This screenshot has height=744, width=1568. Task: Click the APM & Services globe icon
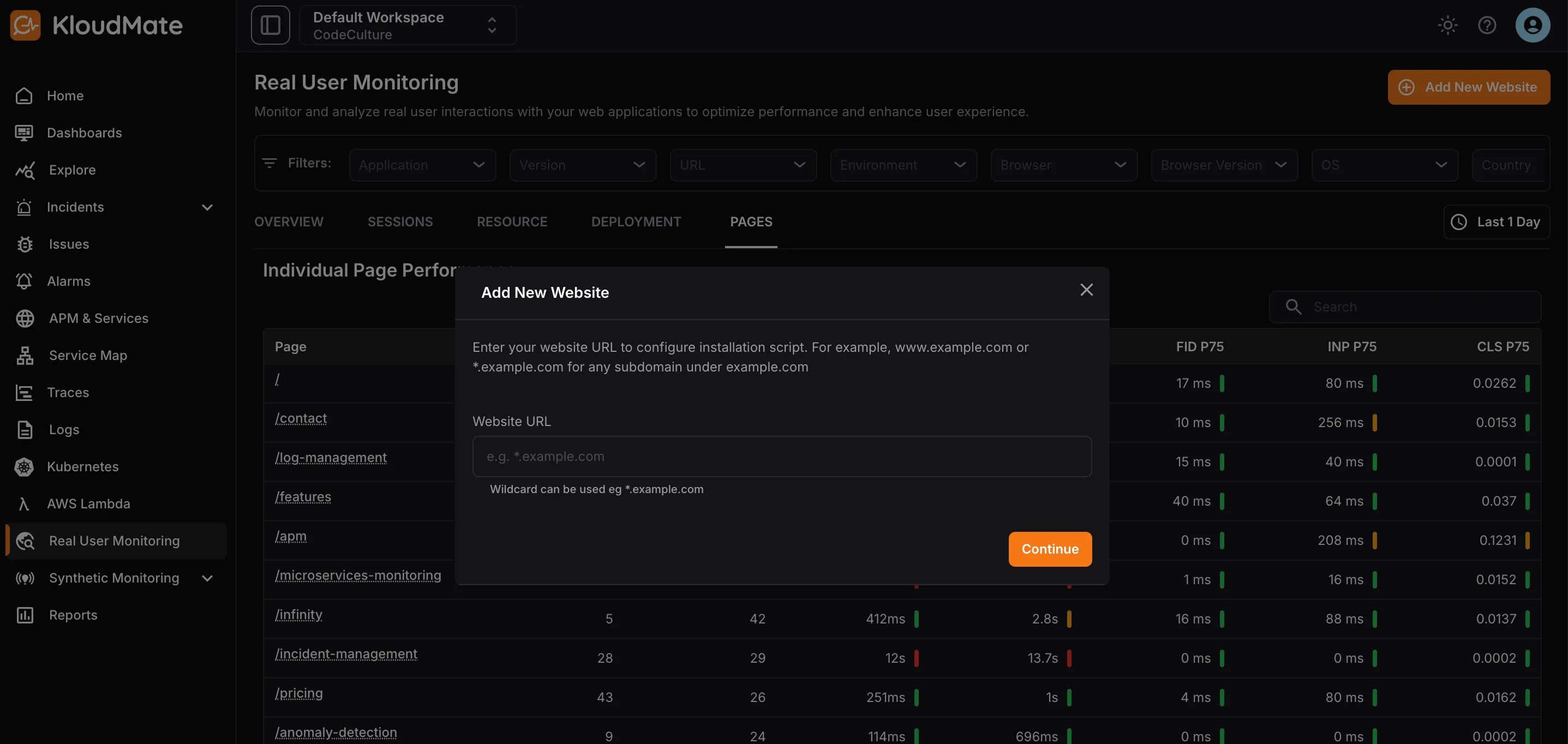click(x=25, y=318)
